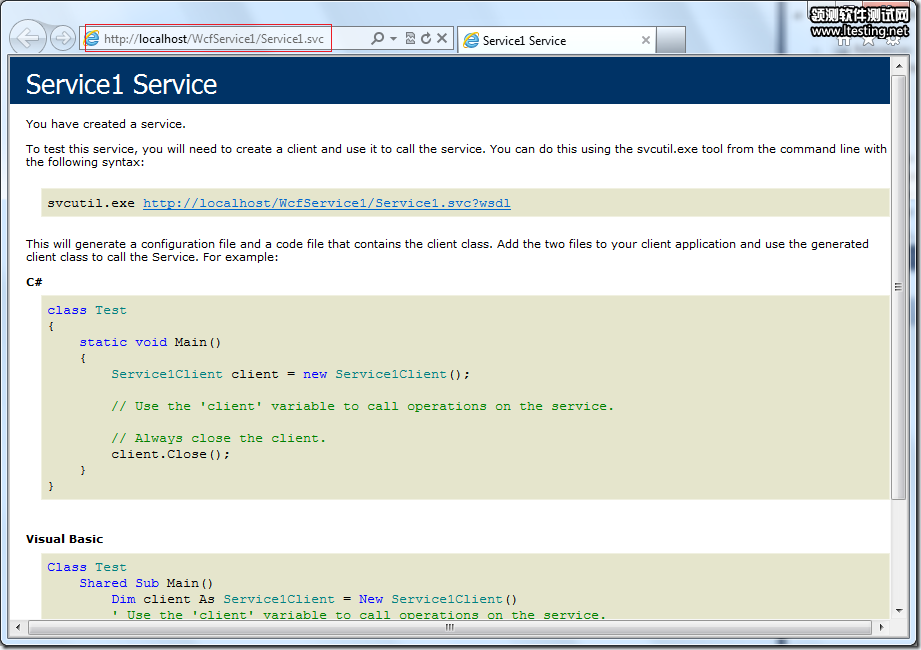The height and width of the screenshot is (650, 921).
Task: Click the IE page icon in address bar
Action: 92,39
